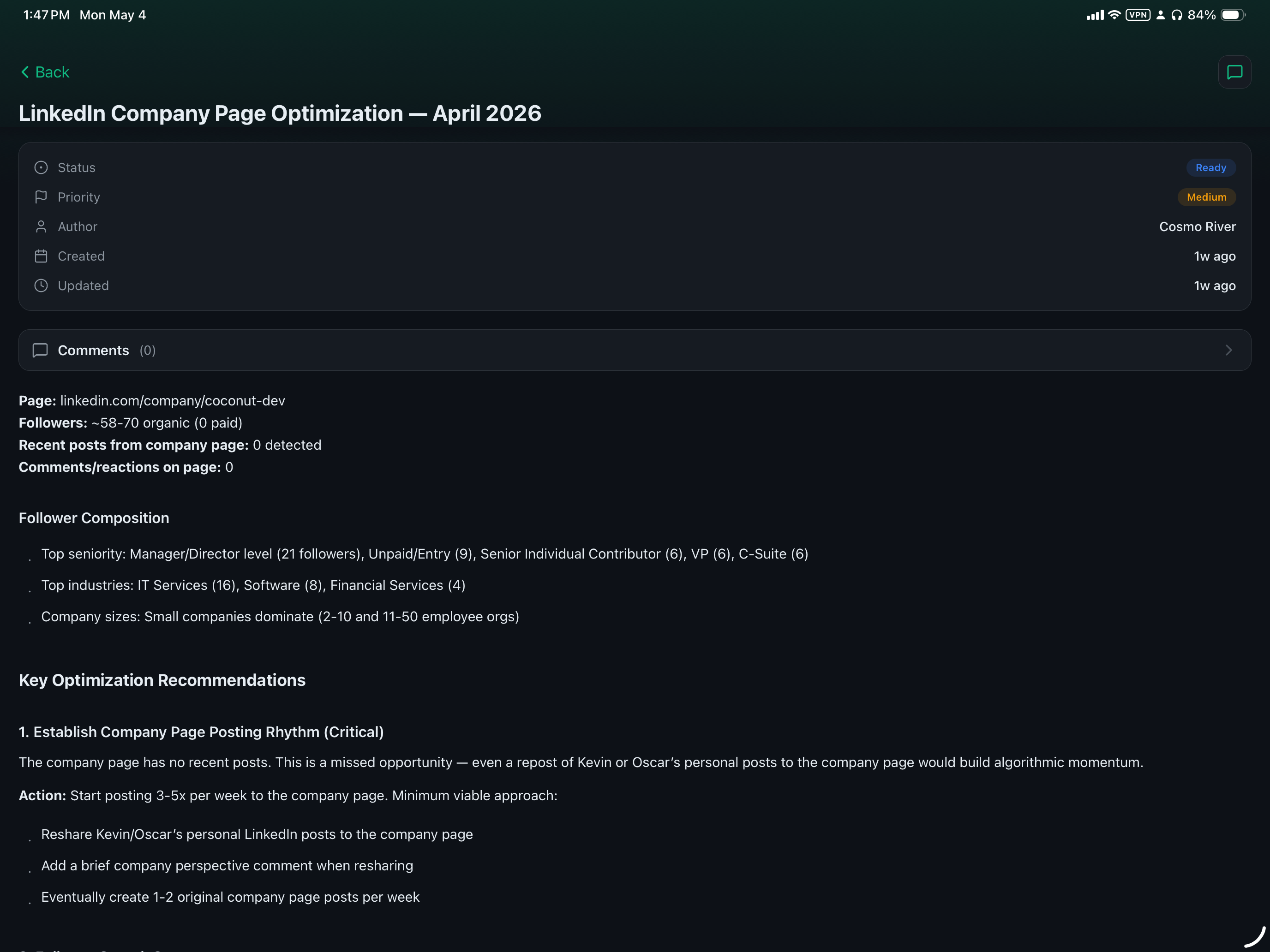The image size is (1270, 952).
Task: Tap the date Mon May 4
Action: 113,15
